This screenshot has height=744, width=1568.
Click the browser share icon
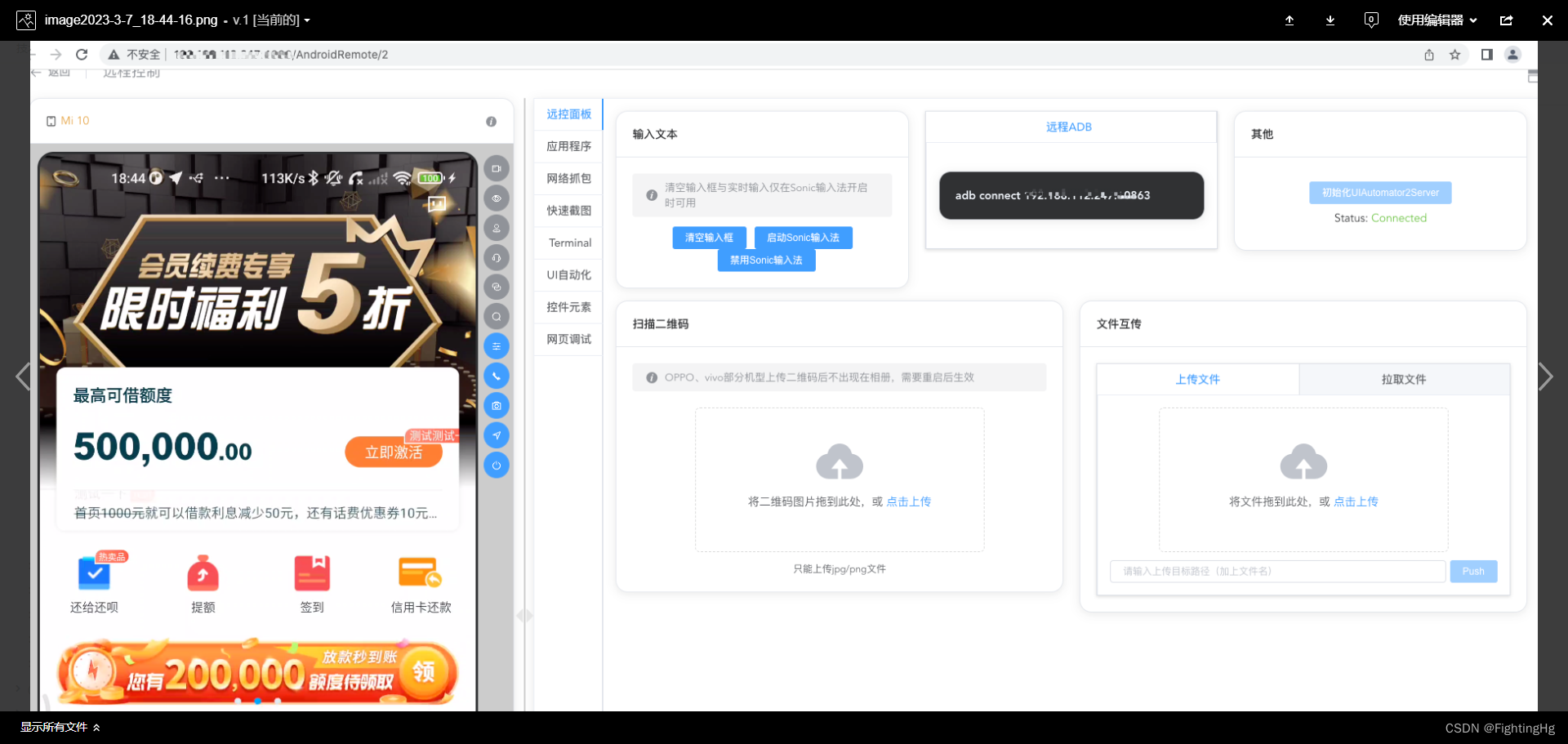[1429, 55]
